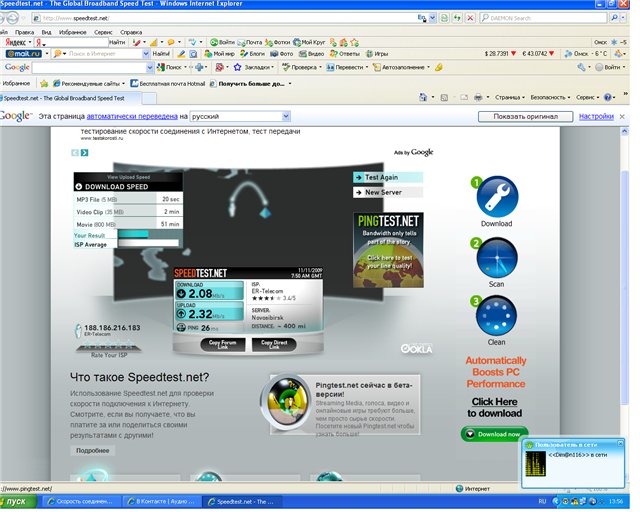Click Test Again on Speedtest
This screenshot has height=512, width=640.
(388, 177)
